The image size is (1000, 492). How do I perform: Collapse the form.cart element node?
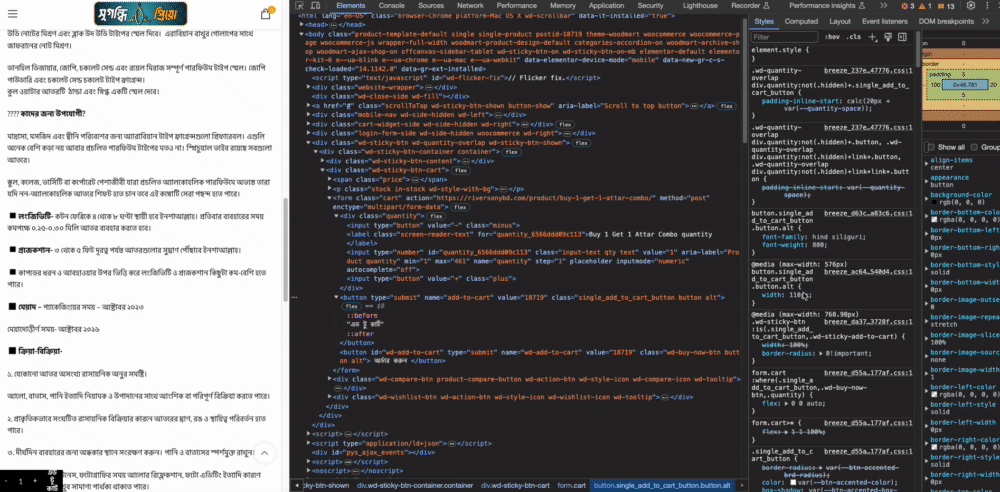[x=330, y=198]
